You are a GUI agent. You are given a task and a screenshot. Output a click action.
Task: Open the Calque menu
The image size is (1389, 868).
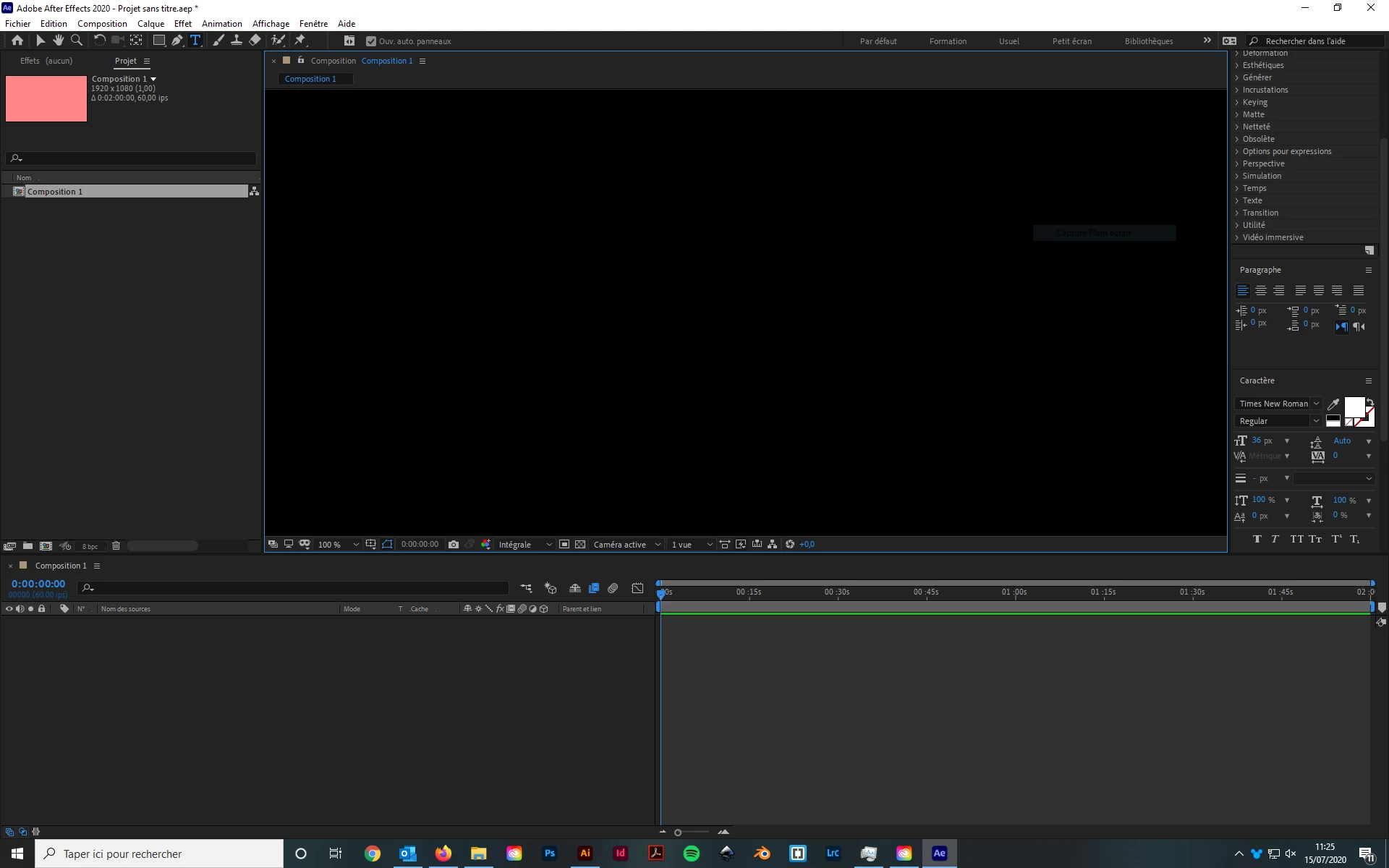tap(150, 24)
